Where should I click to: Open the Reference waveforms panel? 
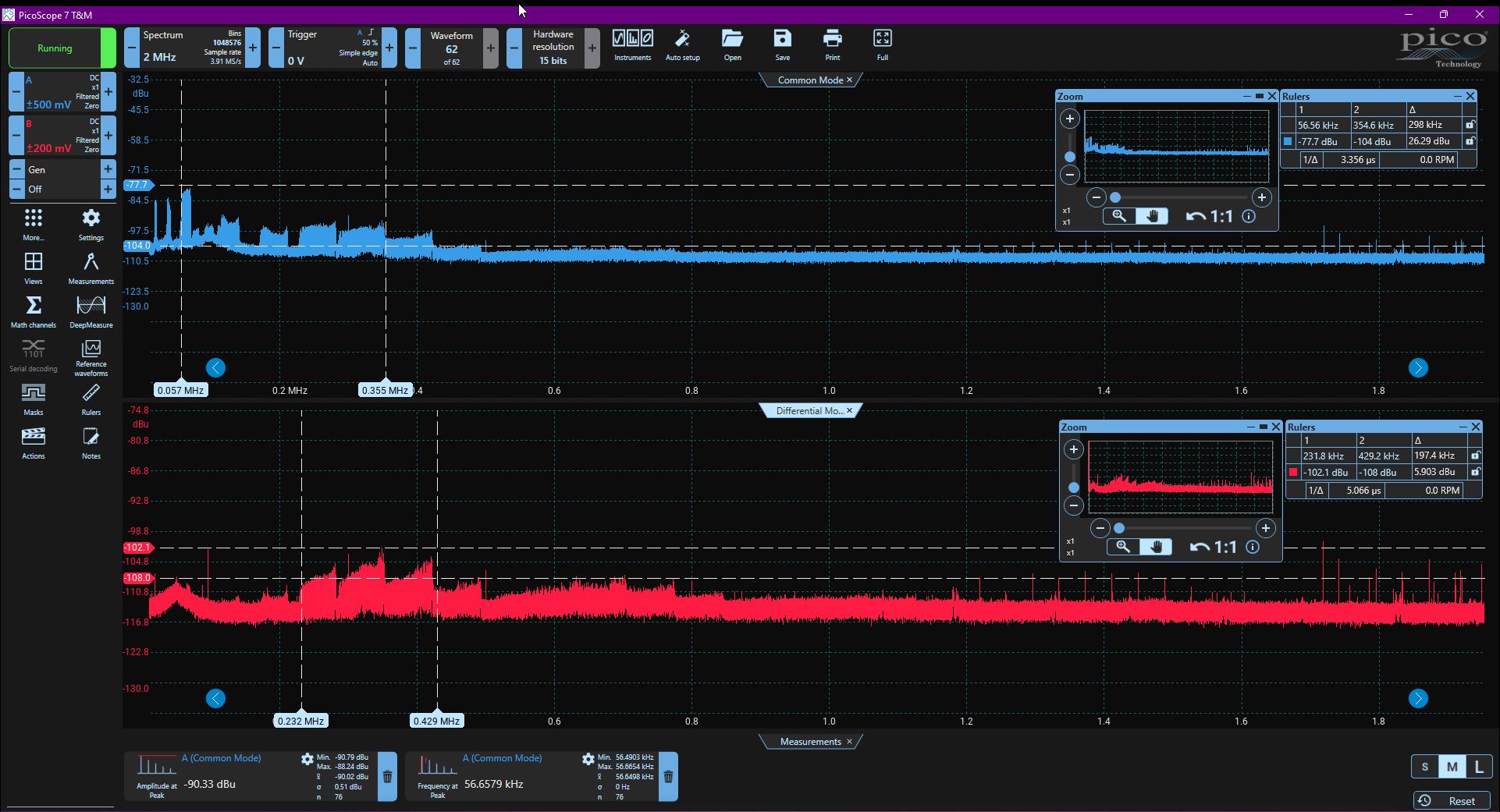(x=91, y=358)
